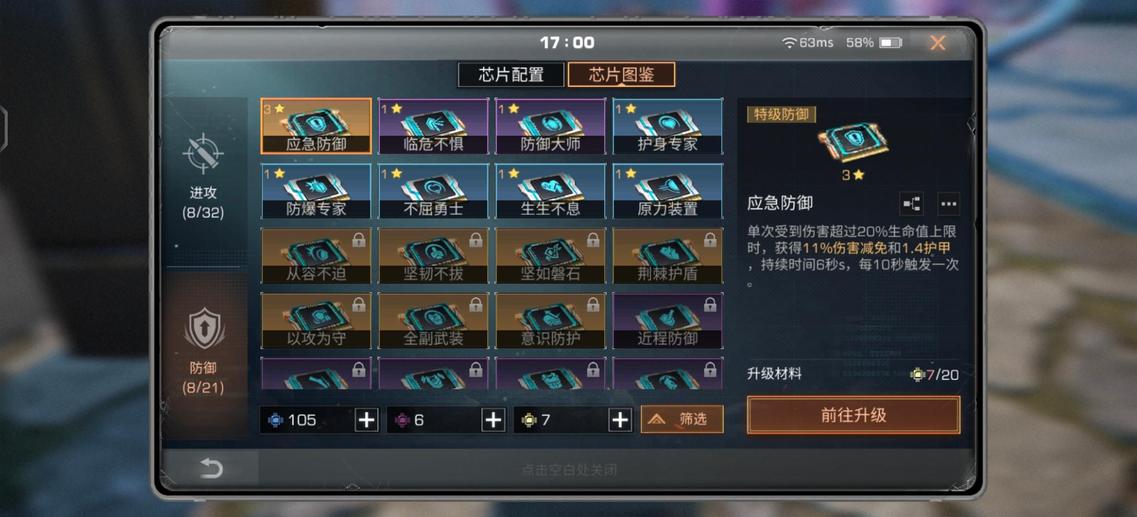Image resolution: width=1137 pixels, height=517 pixels.
Task: Select the locked 近程防御 chip
Action: (x=668, y=320)
